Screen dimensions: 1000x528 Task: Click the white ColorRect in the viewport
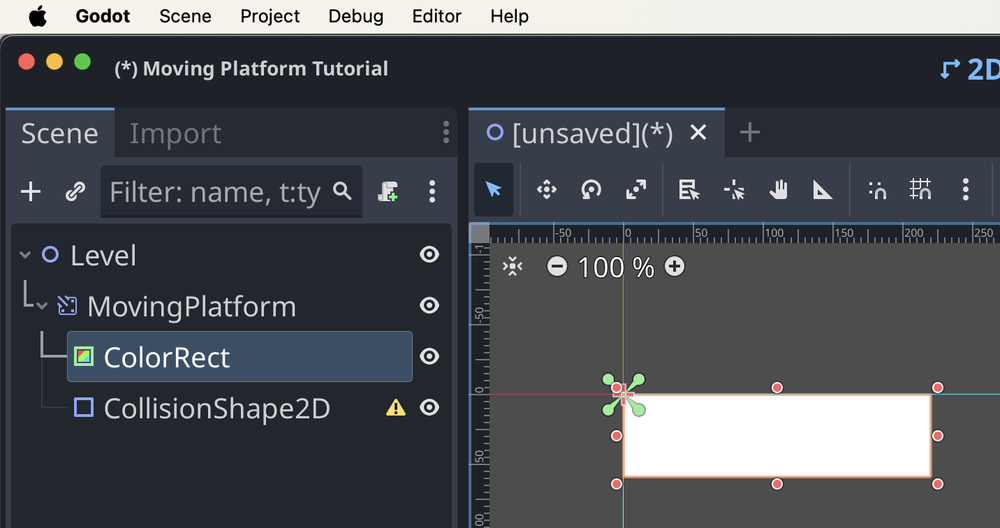[x=777, y=436]
